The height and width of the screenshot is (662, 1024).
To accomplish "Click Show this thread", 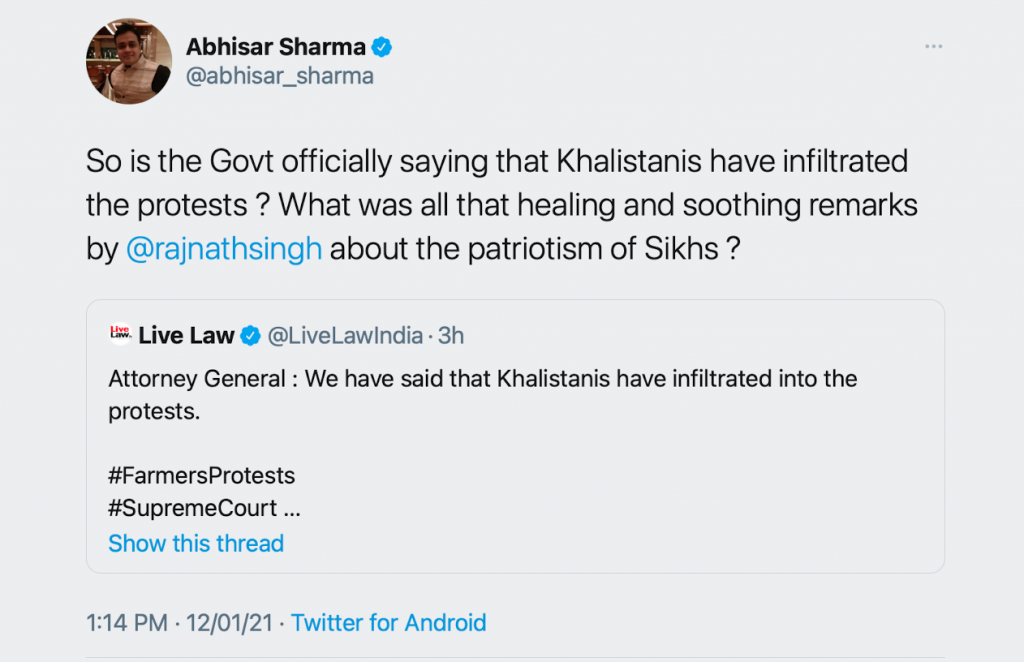I will 196,543.
